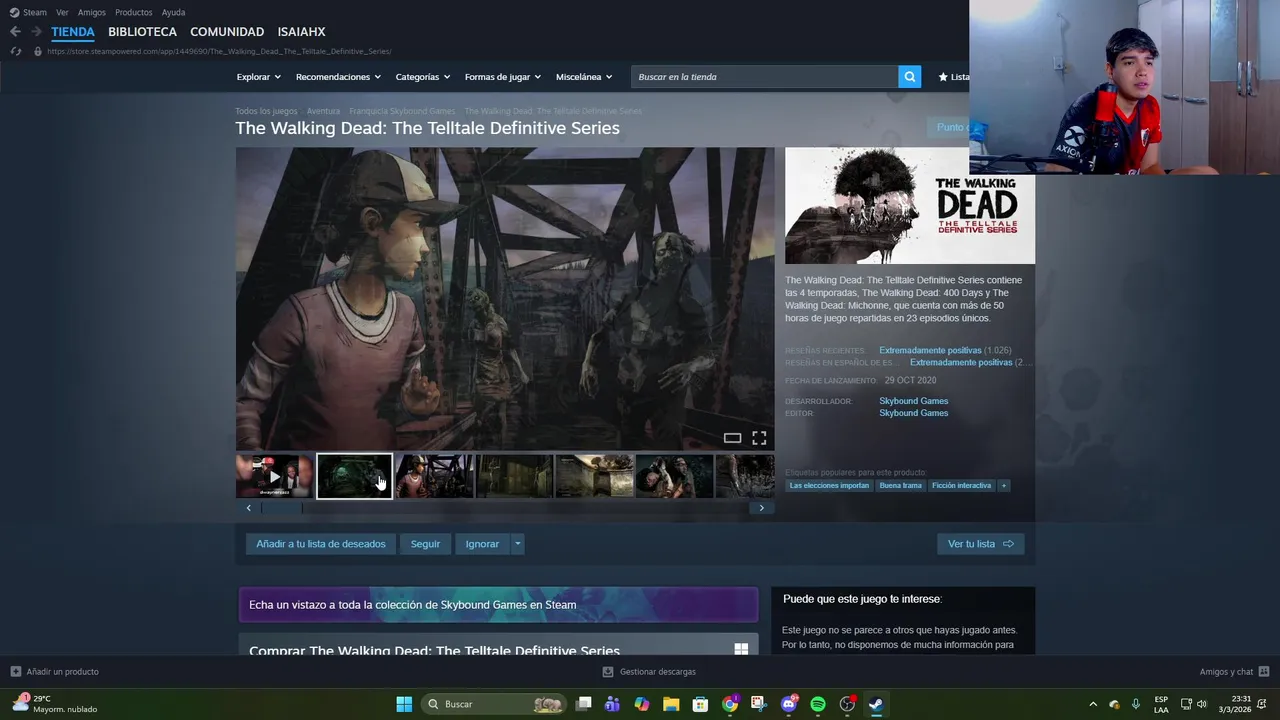Viewport: 1280px width, 720px height.
Task: Open File Explorer from taskbar
Action: click(671, 704)
